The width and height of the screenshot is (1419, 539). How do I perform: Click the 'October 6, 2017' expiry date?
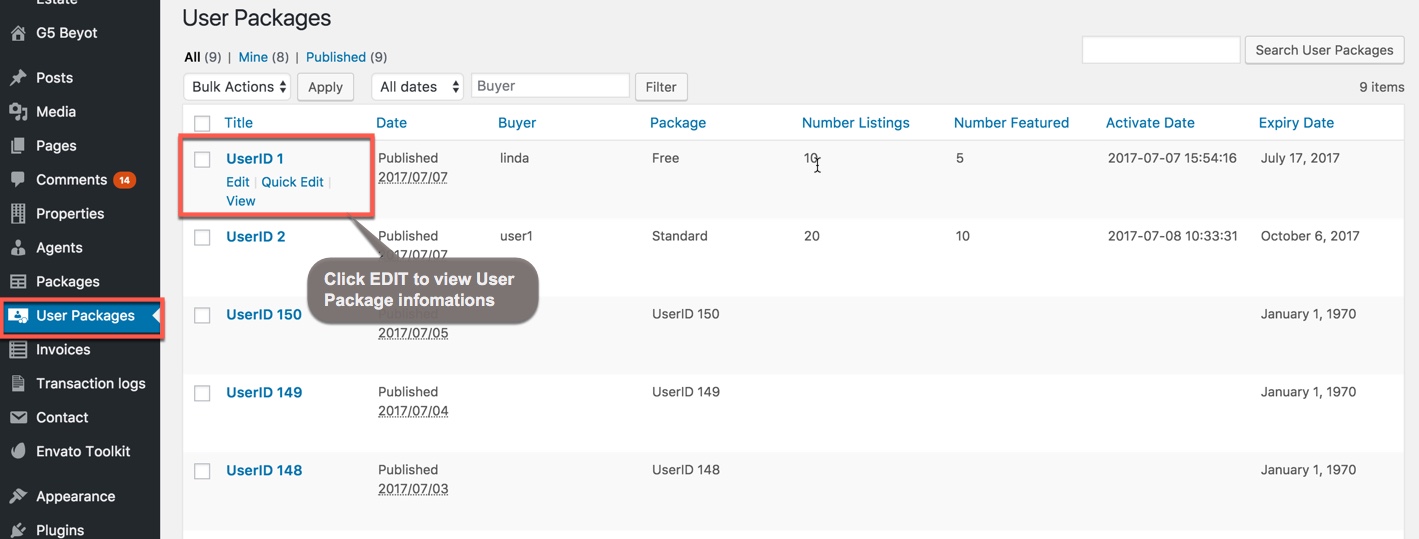[1310, 236]
